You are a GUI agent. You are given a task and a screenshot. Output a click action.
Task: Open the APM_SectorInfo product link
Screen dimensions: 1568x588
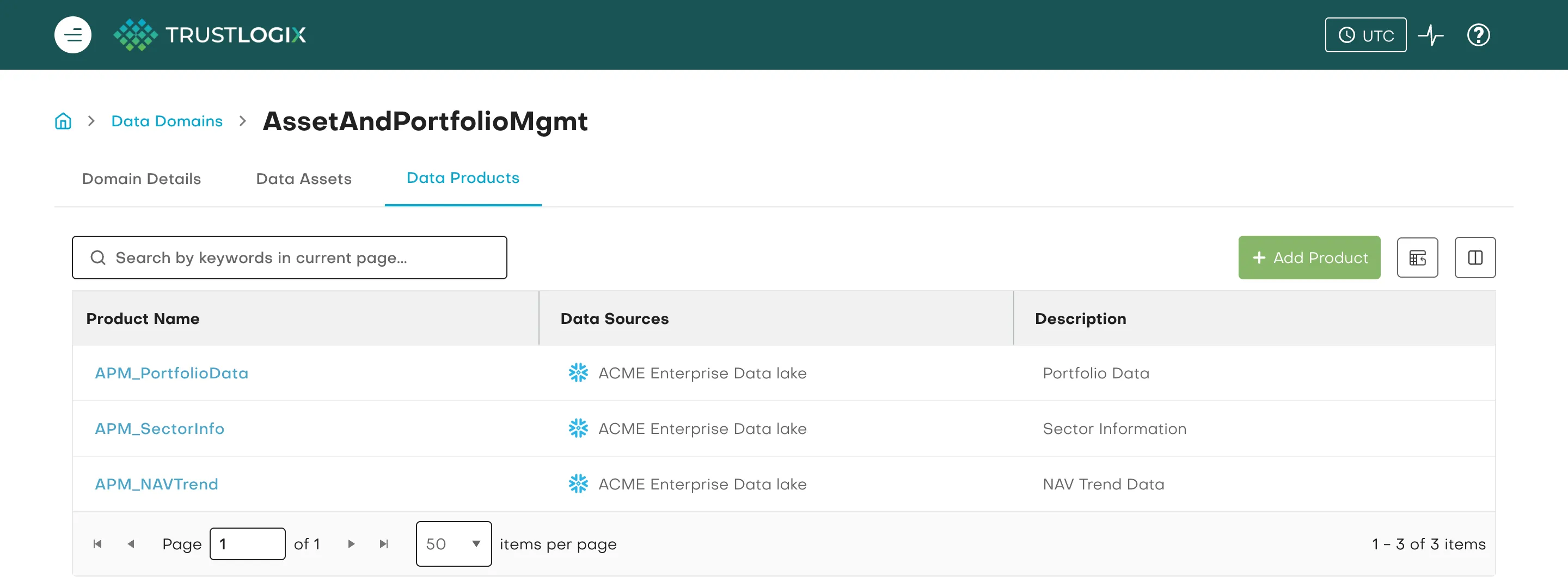coord(160,428)
